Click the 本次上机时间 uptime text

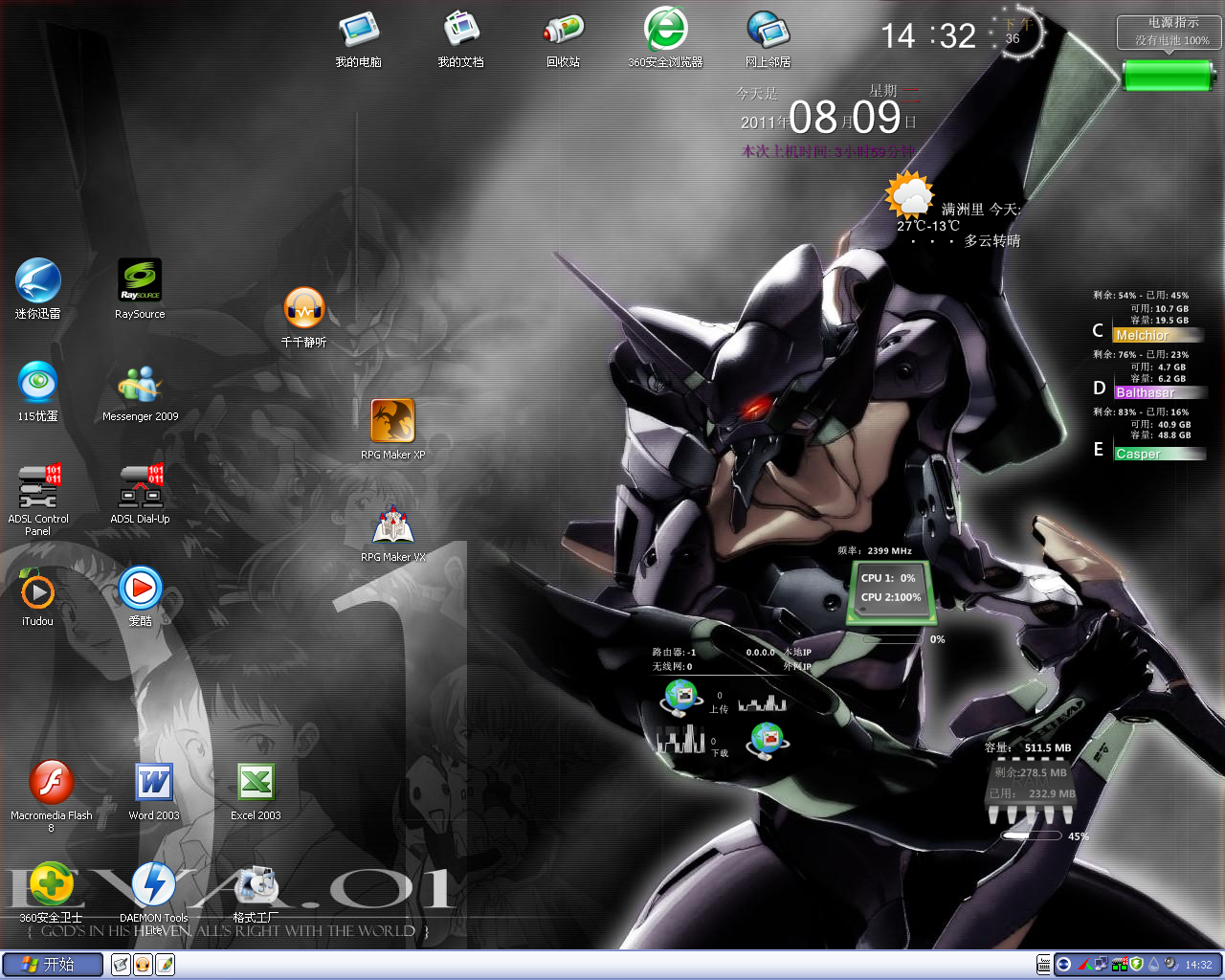tap(828, 151)
